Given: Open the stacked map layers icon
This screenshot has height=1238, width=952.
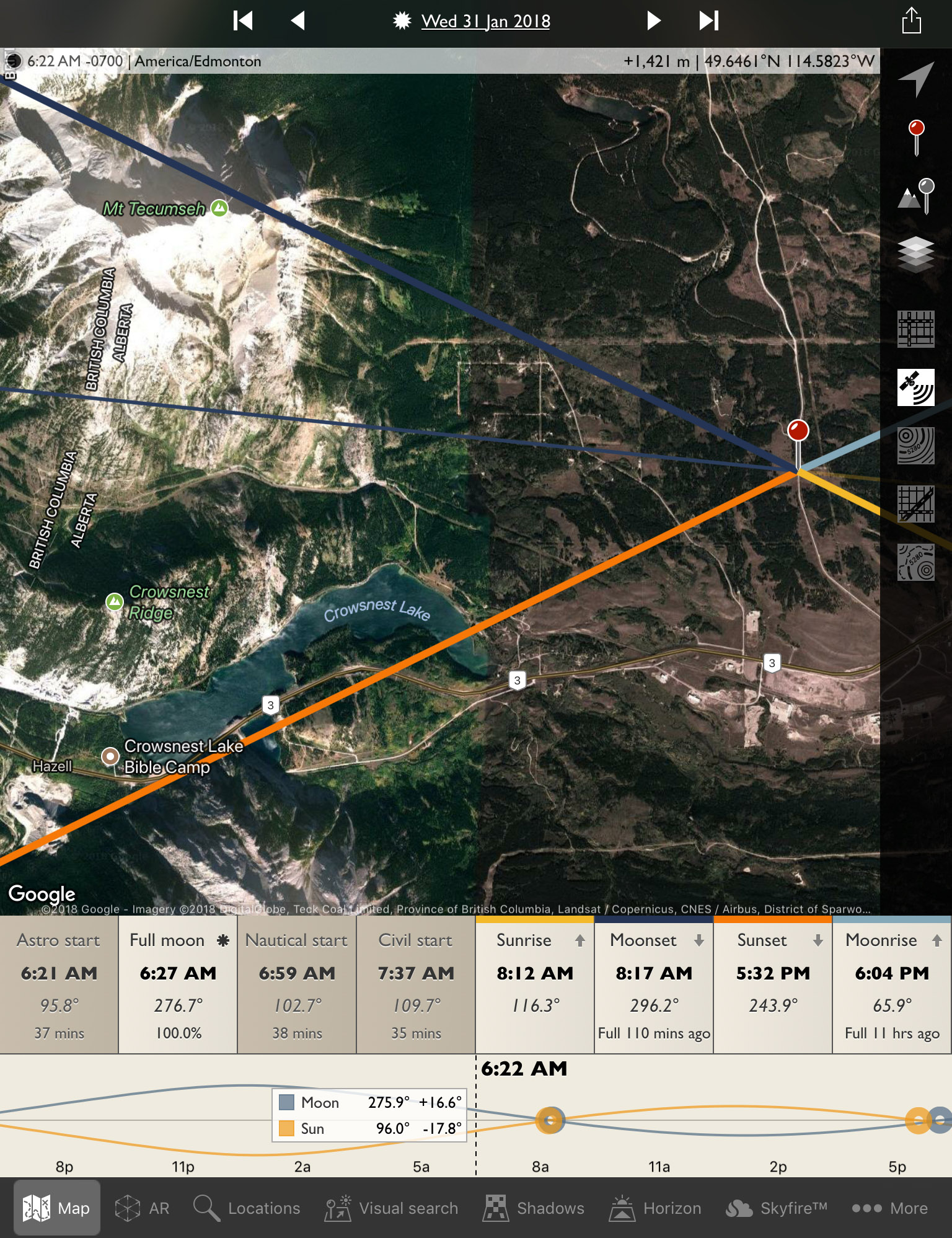Looking at the screenshot, I should (x=916, y=254).
